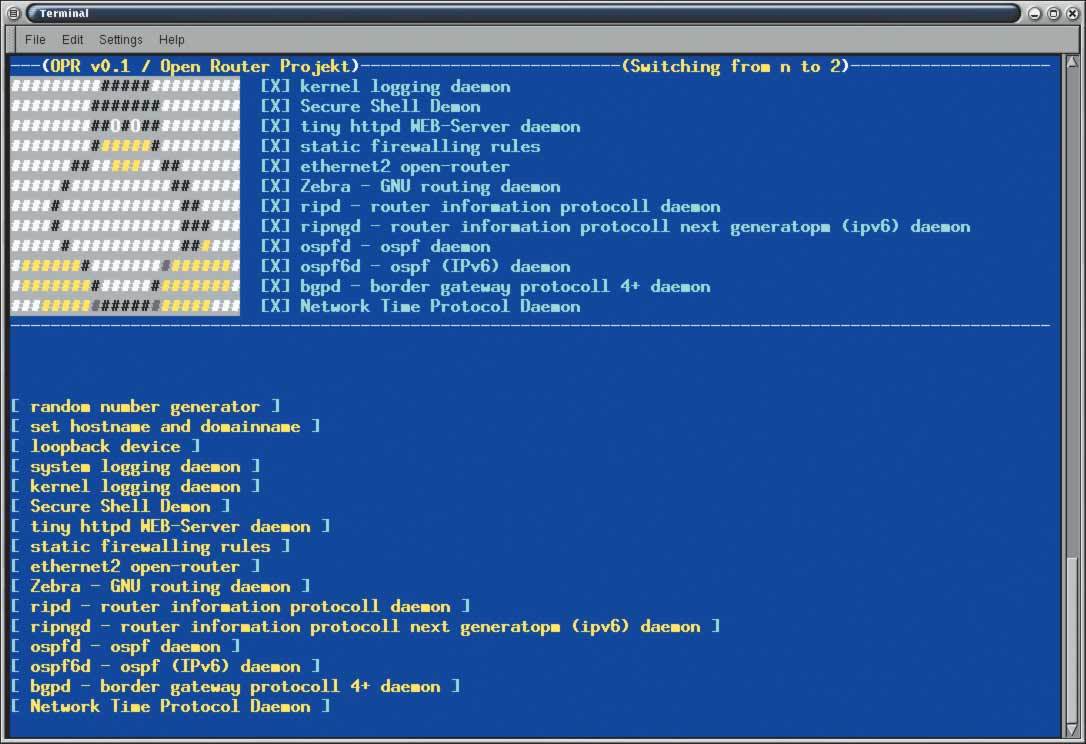Screen dimensions: 1086x744
Task: Toggle the [X] for ripd daemon
Action: (275, 206)
